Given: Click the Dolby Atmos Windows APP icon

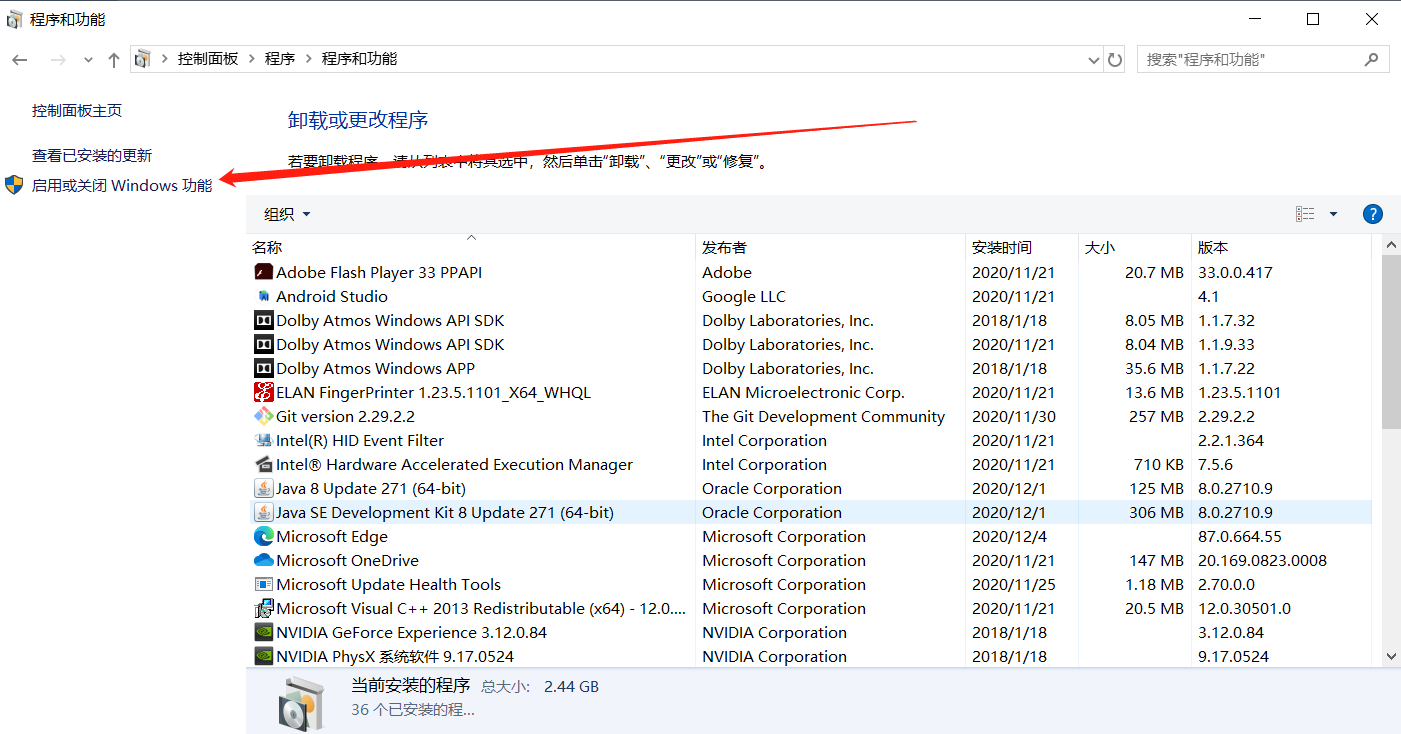Looking at the screenshot, I should (263, 368).
